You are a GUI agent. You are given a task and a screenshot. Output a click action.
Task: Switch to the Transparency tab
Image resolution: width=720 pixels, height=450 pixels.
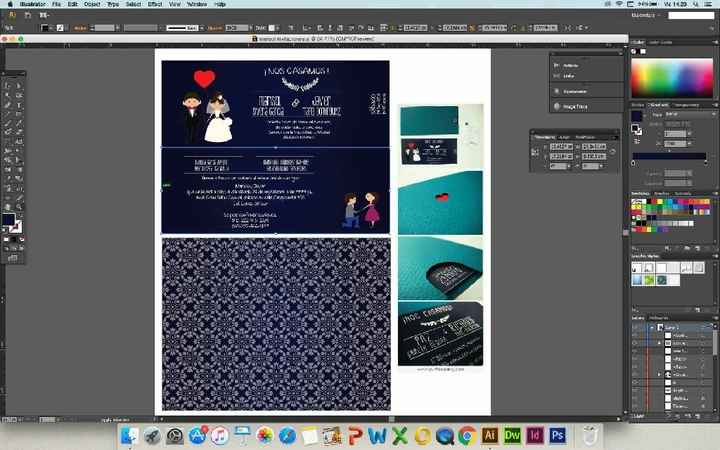pyautogui.click(x=687, y=105)
